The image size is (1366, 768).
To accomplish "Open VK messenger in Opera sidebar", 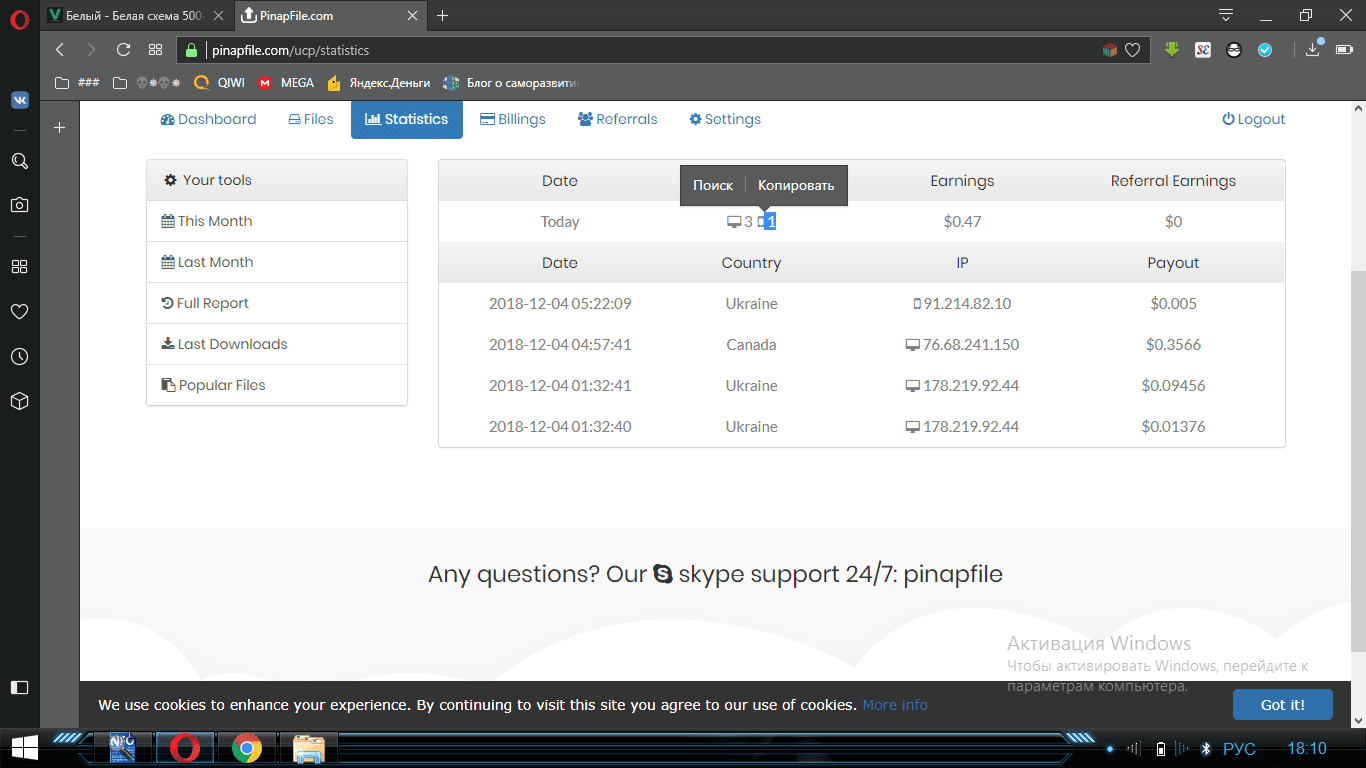I will pyautogui.click(x=19, y=100).
